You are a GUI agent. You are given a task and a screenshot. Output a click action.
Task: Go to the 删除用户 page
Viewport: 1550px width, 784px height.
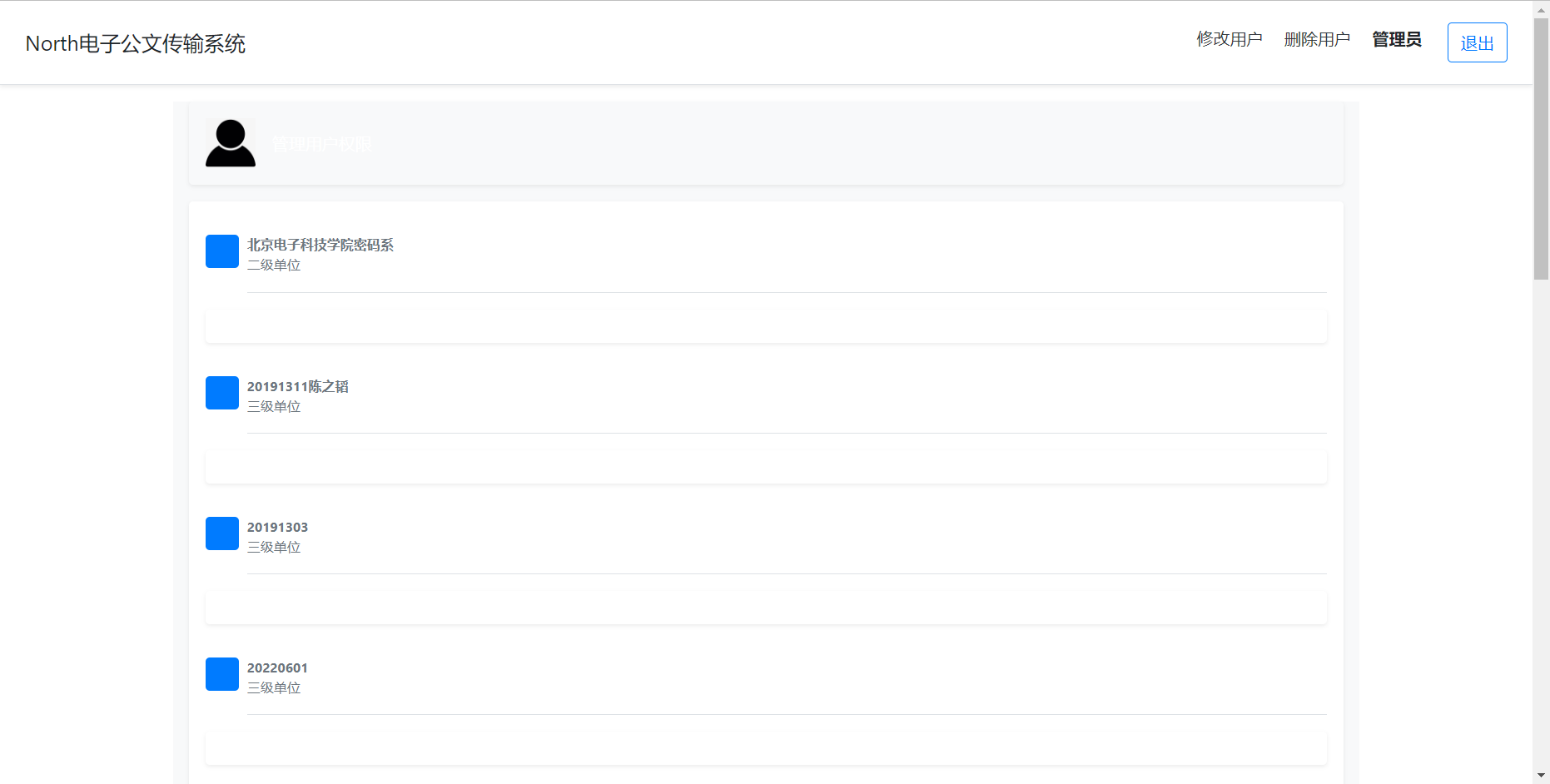pos(1317,39)
